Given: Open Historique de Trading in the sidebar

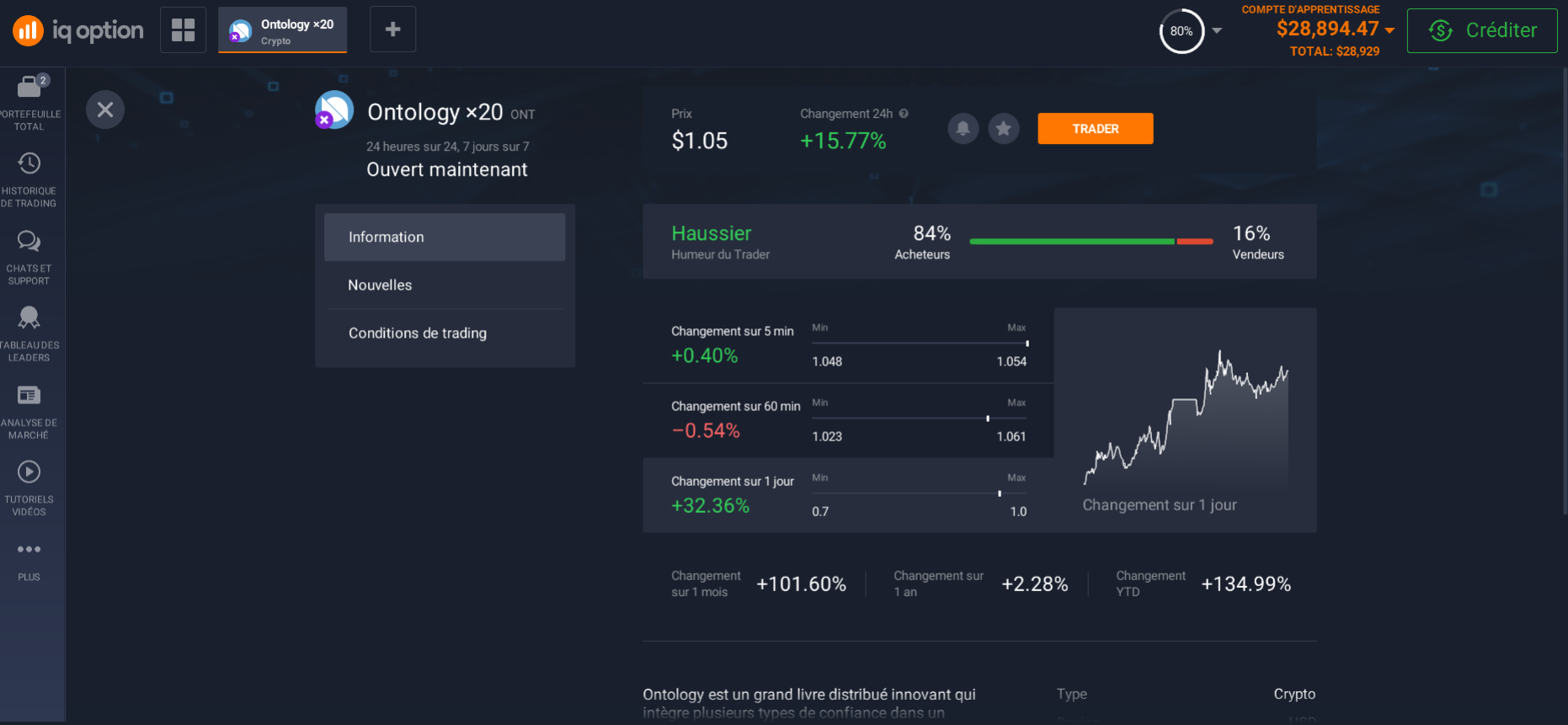Looking at the screenshot, I should [29, 179].
